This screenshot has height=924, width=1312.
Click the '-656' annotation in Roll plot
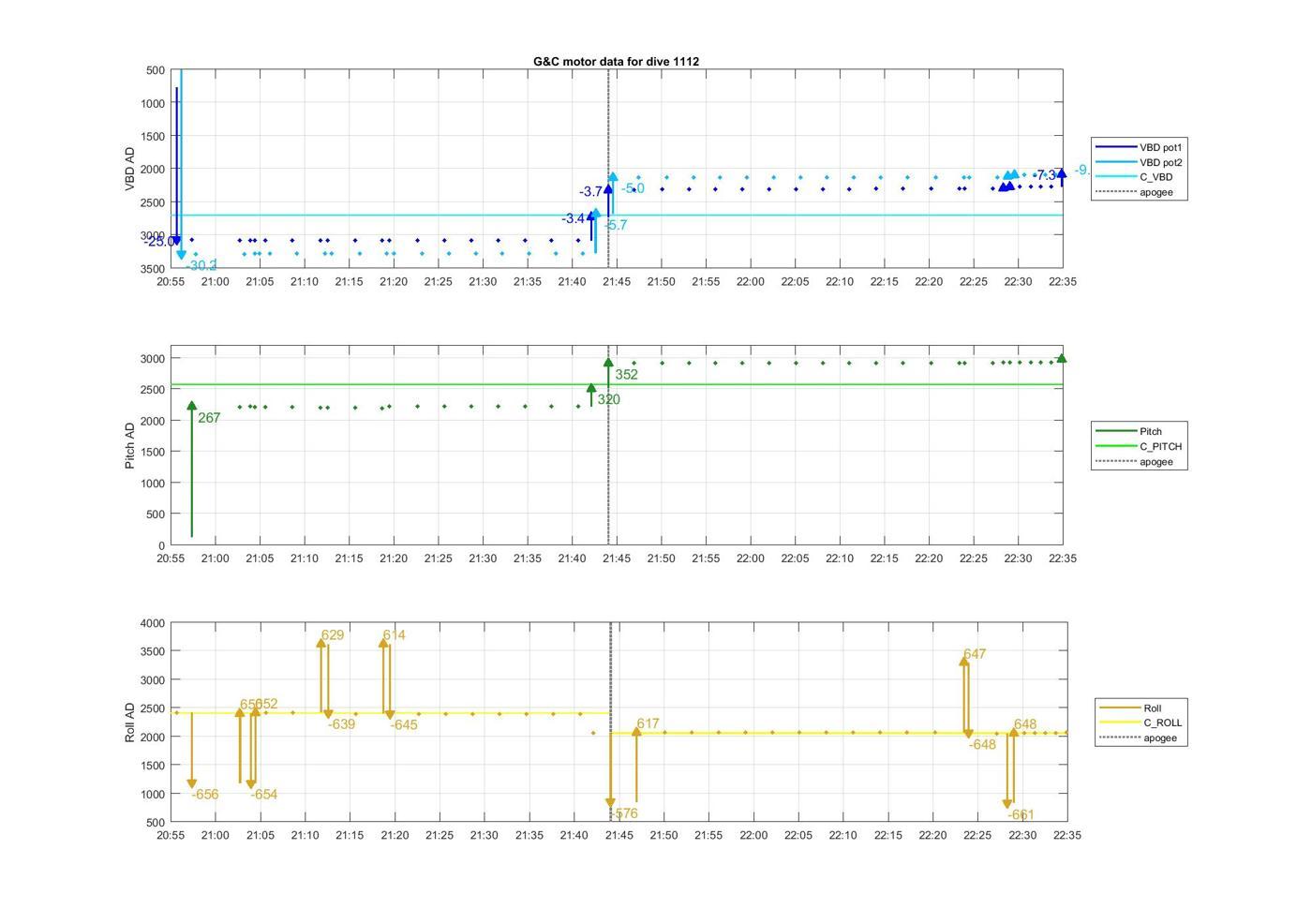coord(205,795)
